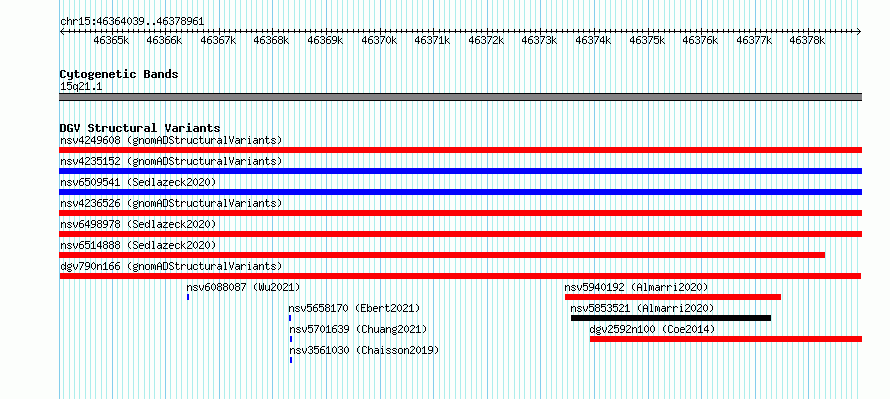This screenshot has width=890, height=399.
Task: Click the 46369k ruler position
Action: coord(325,40)
